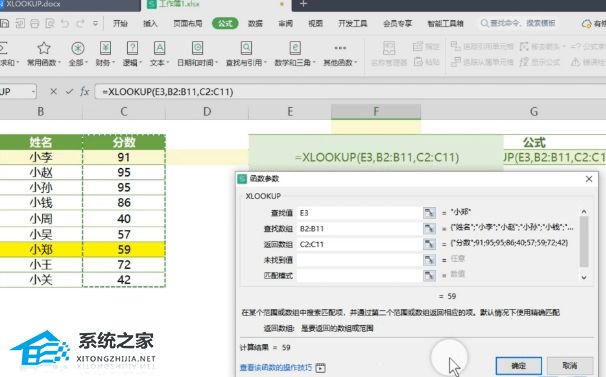Viewport: 606px width, 377px height.
Task: Confirm formula with the checkmark icon
Action: pyautogui.click(x=70, y=92)
